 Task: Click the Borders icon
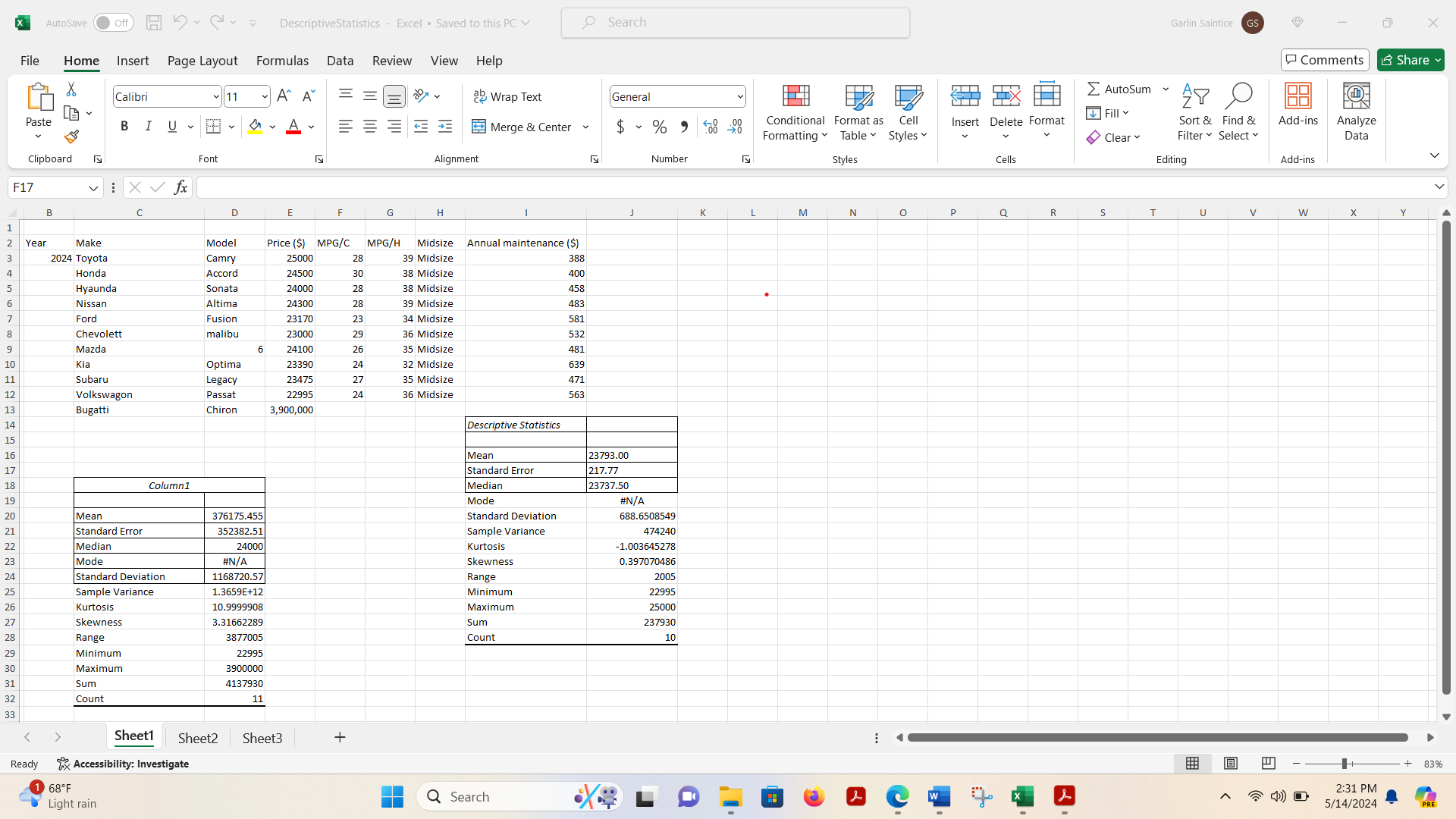[x=214, y=127]
